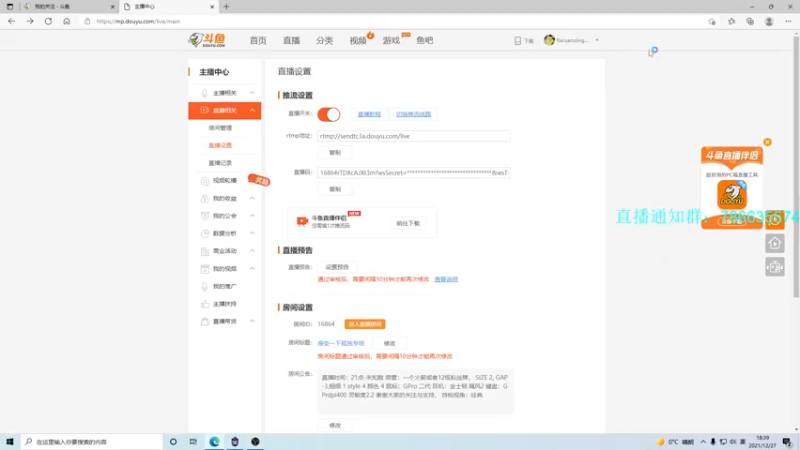Expand the 我的公会 sidebar chevron
Viewport: 800px width, 450px height.
252,216
